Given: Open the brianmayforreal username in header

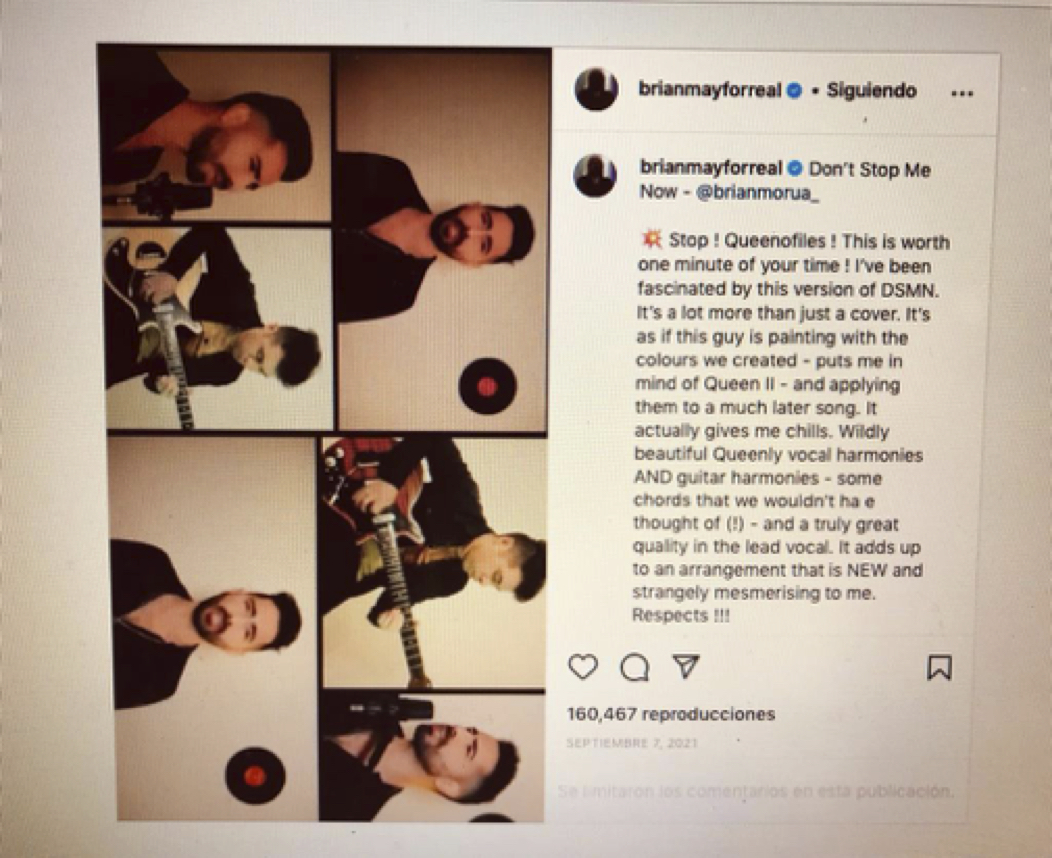Looking at the screenshot, I should [x=710, y=90].
